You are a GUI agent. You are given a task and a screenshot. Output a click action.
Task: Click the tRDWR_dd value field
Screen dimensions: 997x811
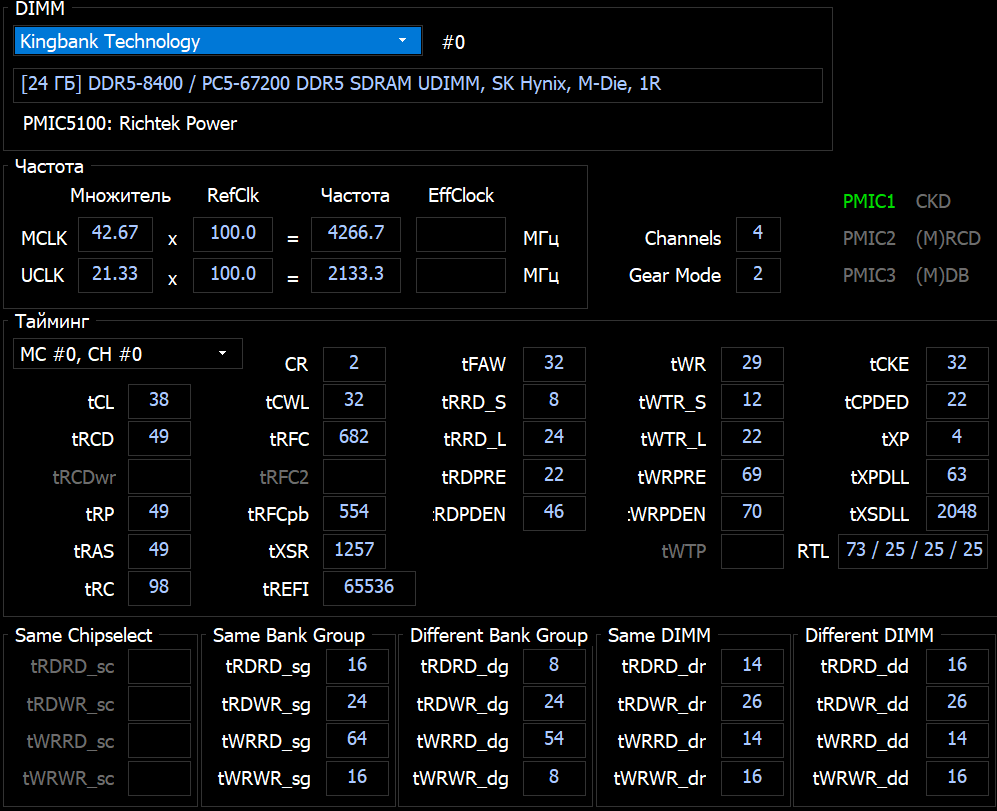pos(957,703)
